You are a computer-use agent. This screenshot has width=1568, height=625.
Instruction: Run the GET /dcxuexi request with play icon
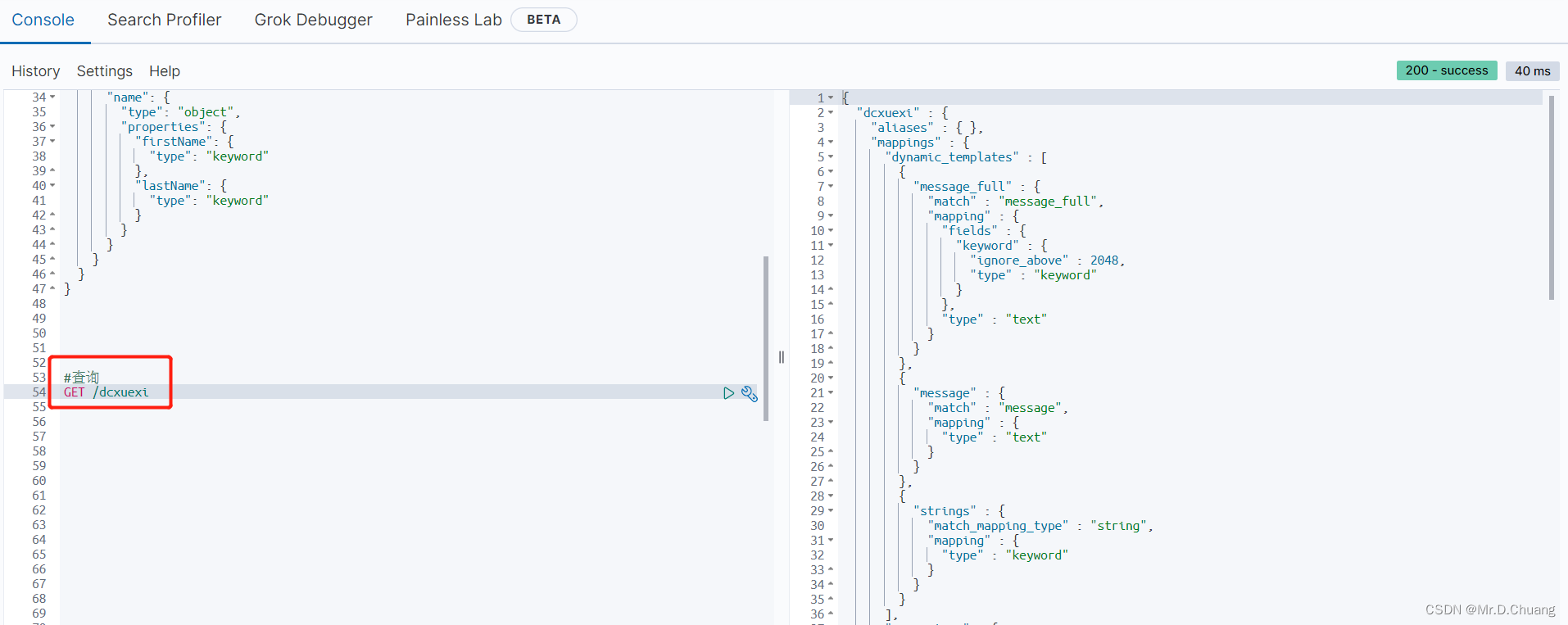click(728, 393)
